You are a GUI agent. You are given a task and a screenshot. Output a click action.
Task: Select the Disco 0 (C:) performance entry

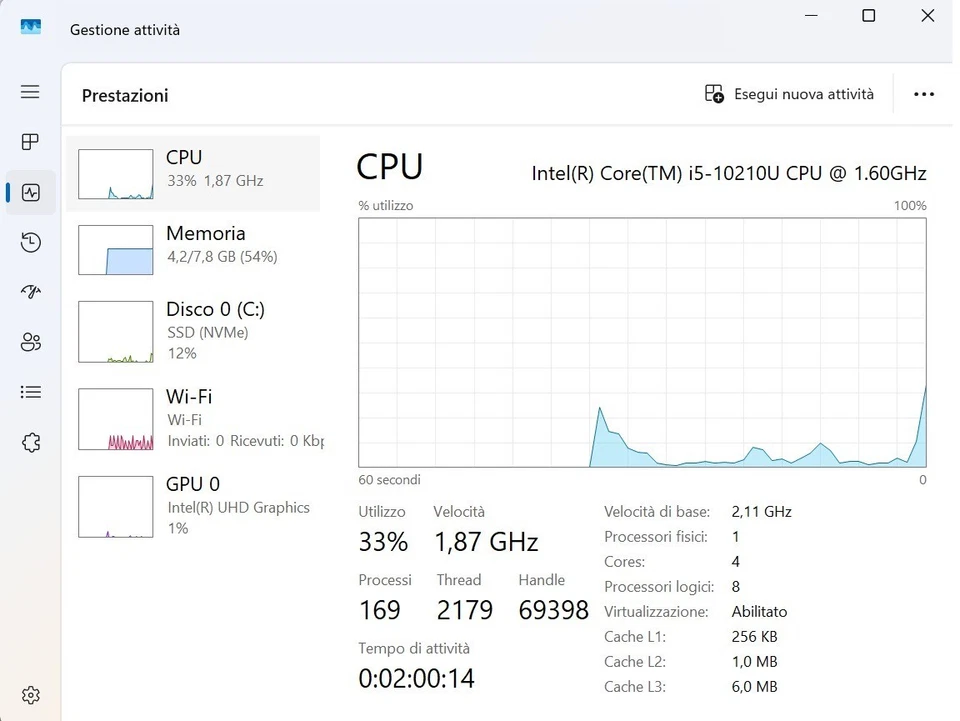193,332
